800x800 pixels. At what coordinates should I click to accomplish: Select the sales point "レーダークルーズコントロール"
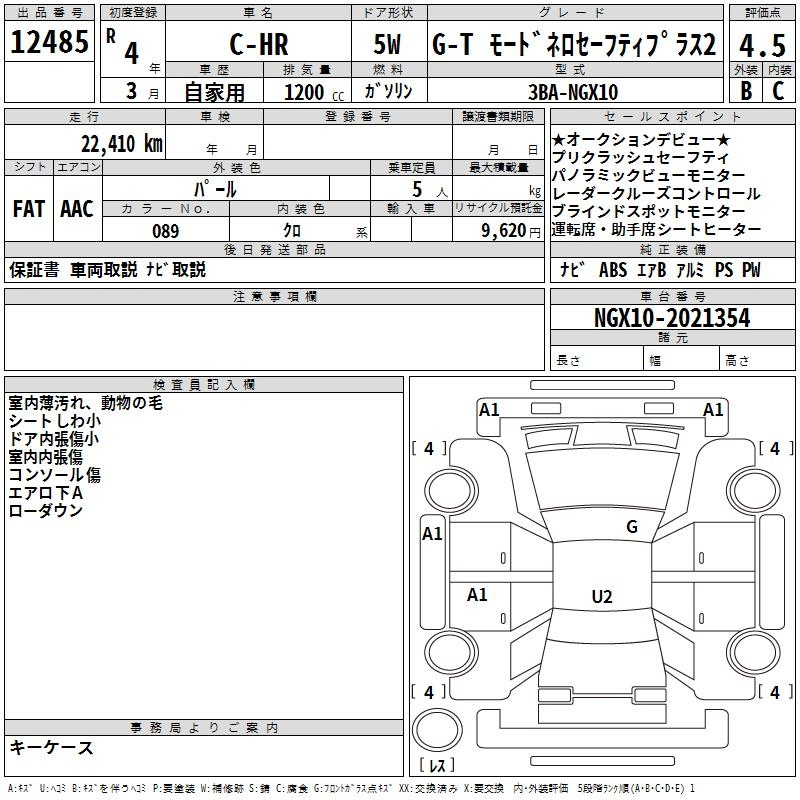[656, 193]
